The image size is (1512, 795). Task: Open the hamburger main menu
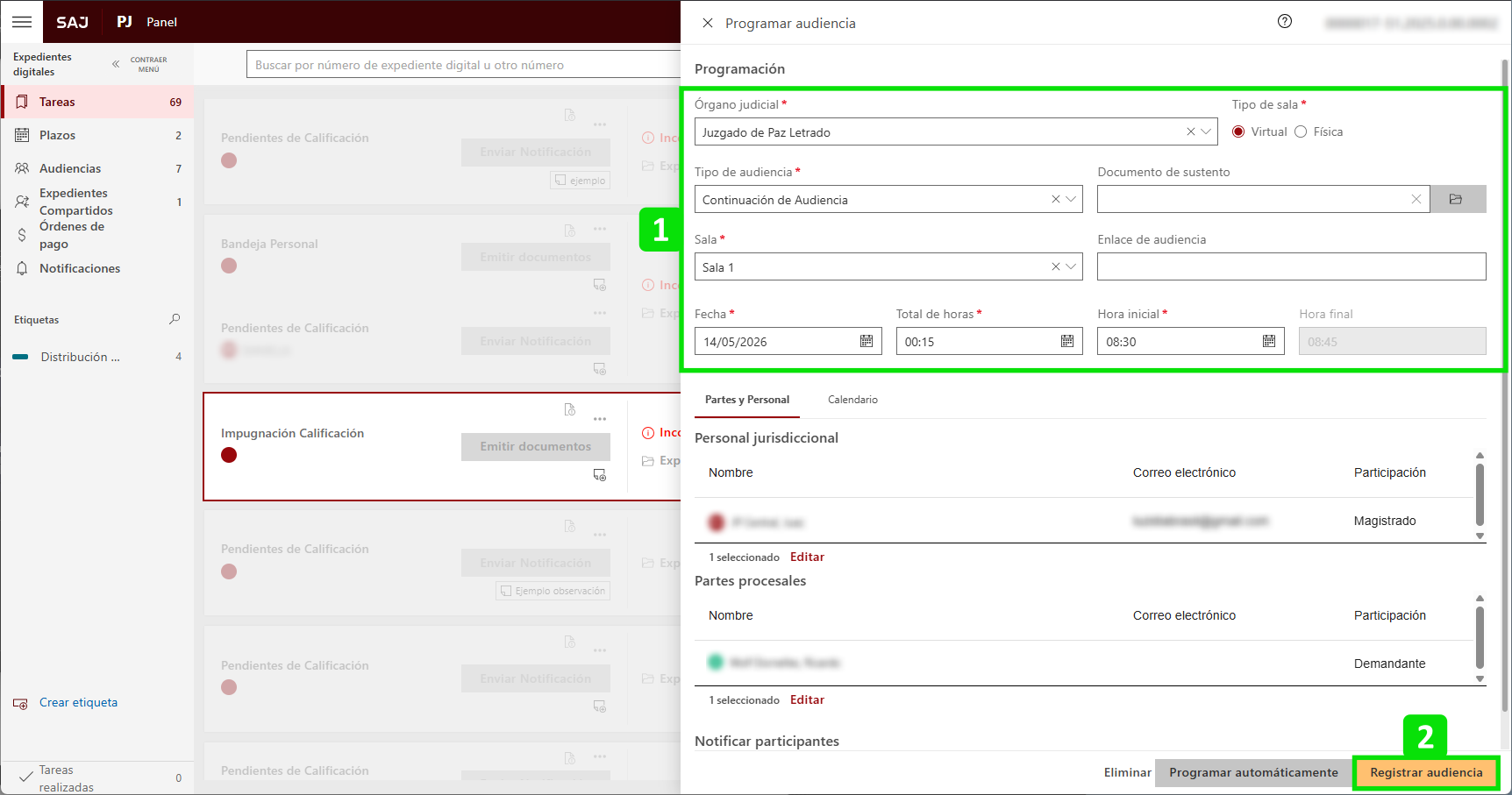[x=22, y=22]
